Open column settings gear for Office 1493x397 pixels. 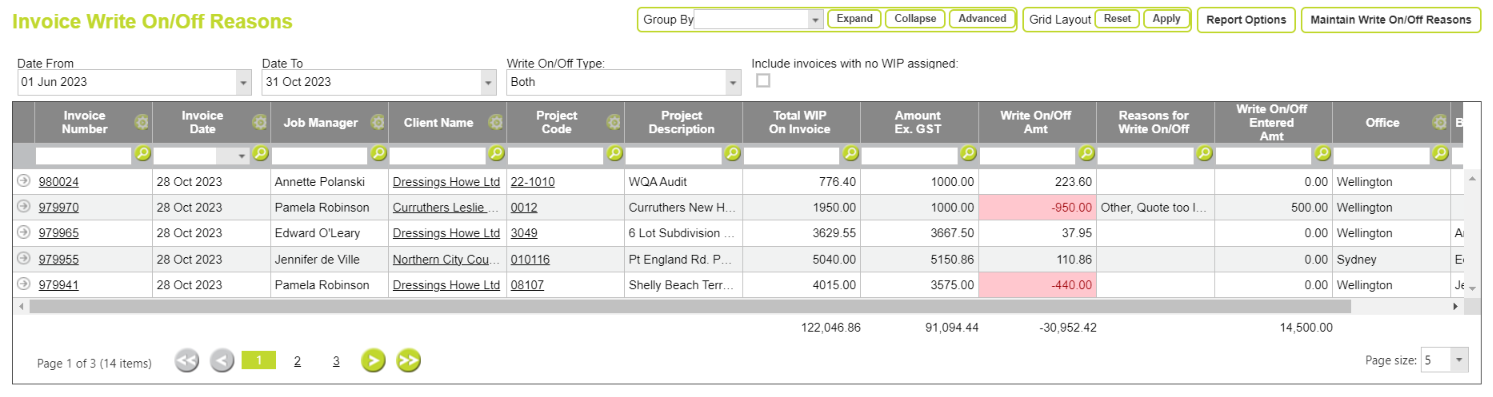(x=1439, y=122)
